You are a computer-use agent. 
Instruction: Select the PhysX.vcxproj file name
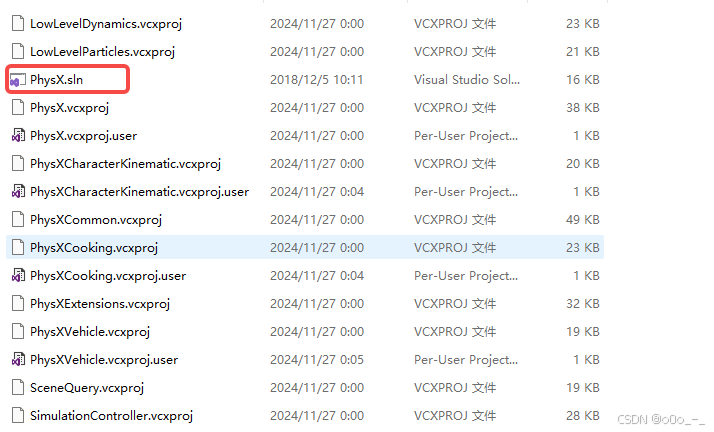70,108
